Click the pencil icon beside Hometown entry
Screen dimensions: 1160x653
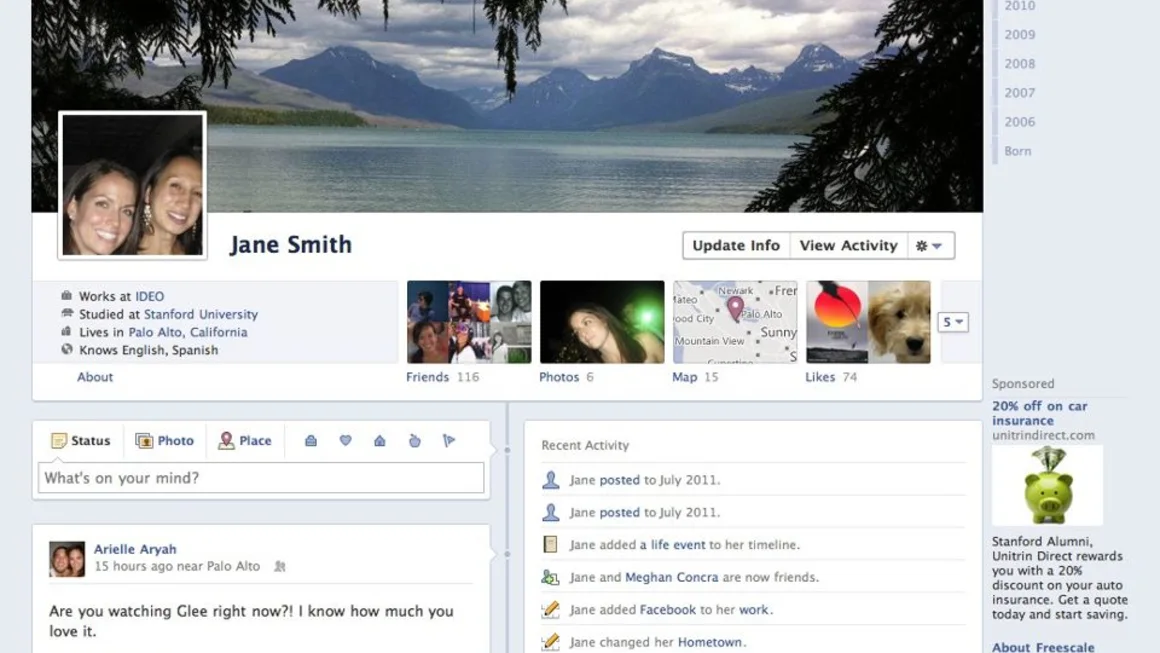(550, 642)
